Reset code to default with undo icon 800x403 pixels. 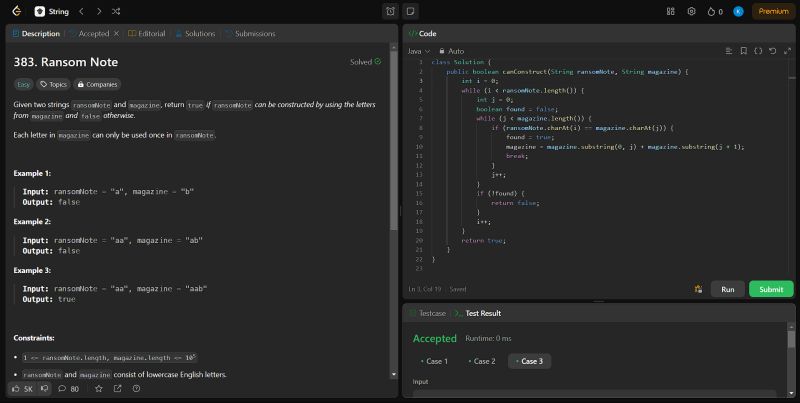[x=773, y=50]
